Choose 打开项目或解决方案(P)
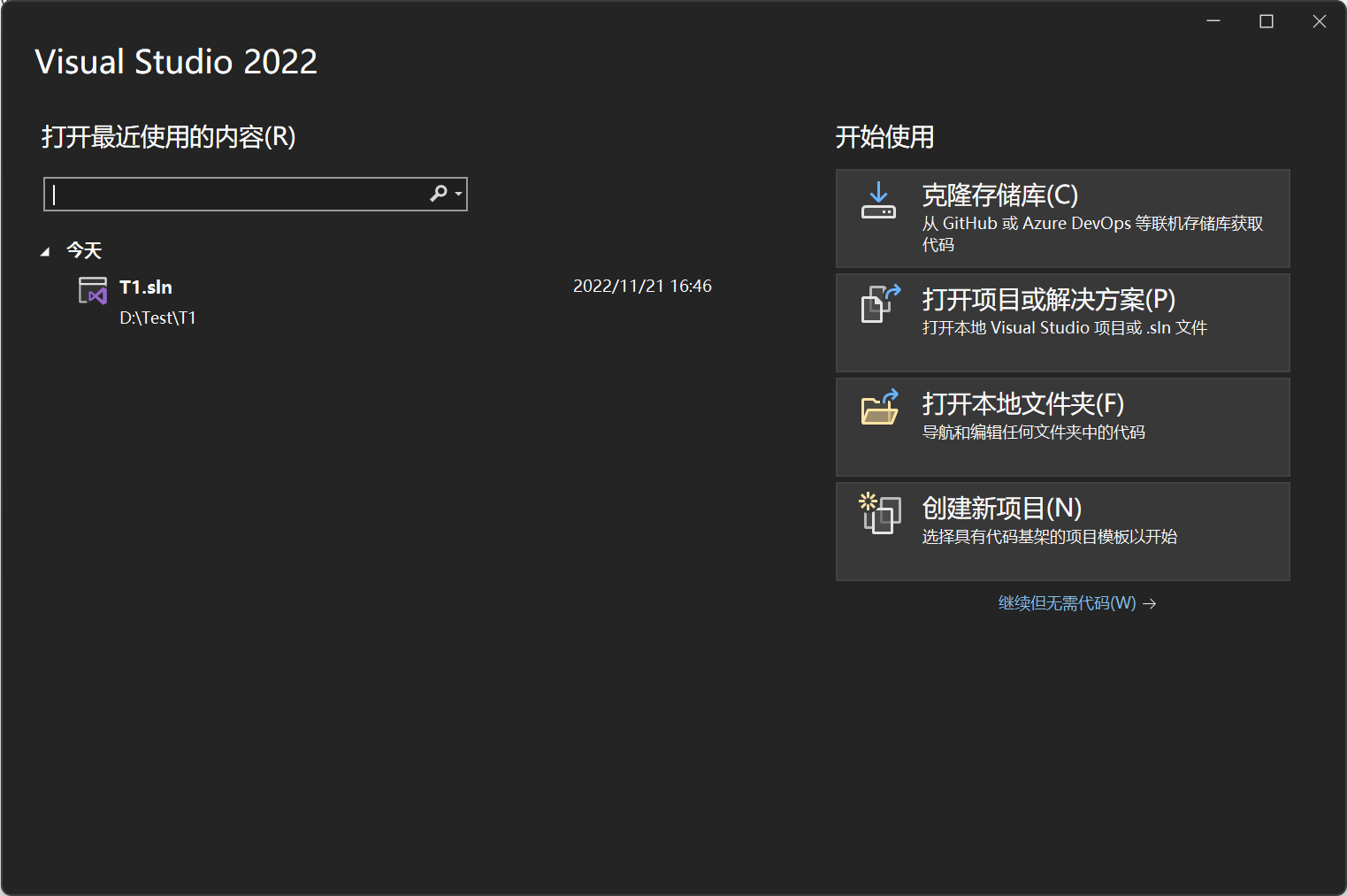 pos(1062,323)
